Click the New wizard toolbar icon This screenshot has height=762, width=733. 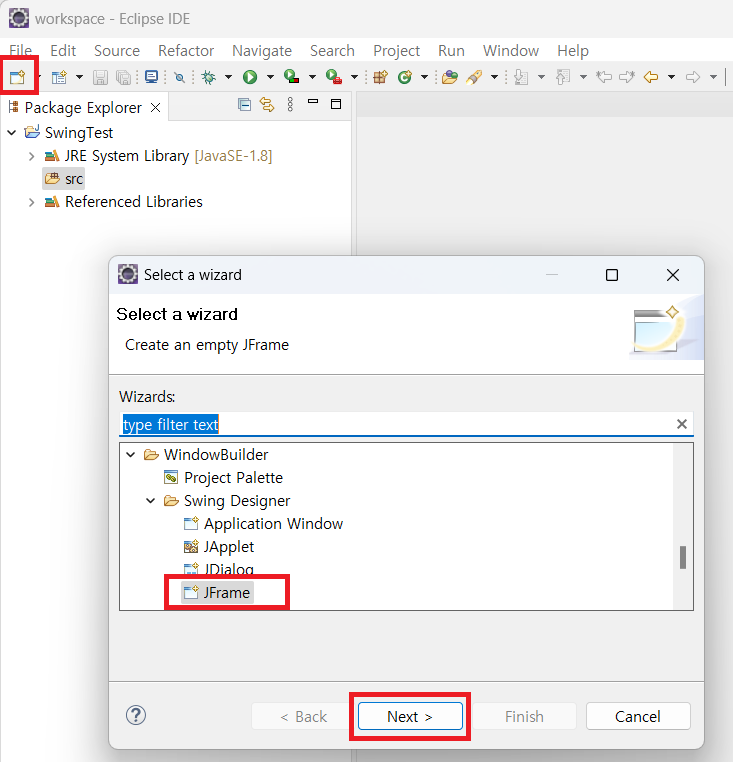click(x=17, y=77)
